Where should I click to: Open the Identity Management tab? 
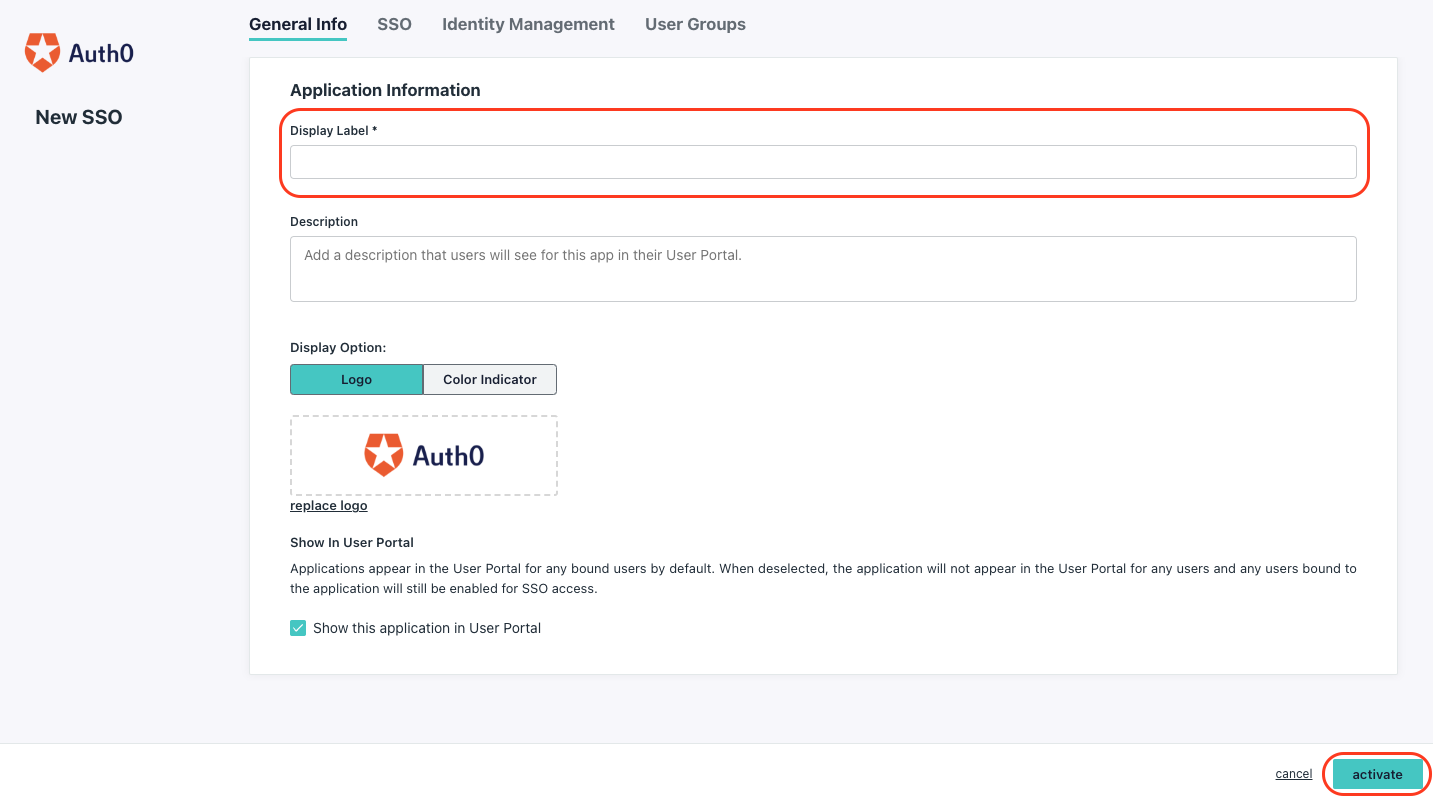528,24
